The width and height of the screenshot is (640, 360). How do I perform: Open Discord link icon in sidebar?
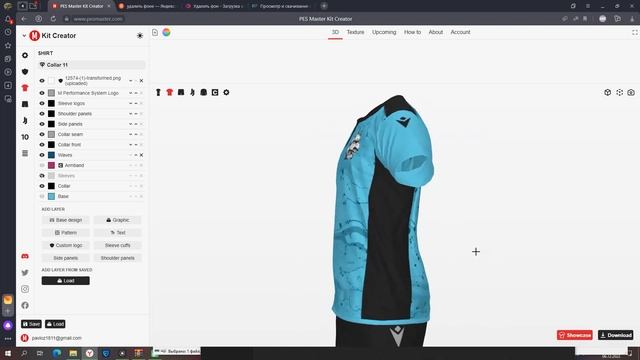[25, 256]
